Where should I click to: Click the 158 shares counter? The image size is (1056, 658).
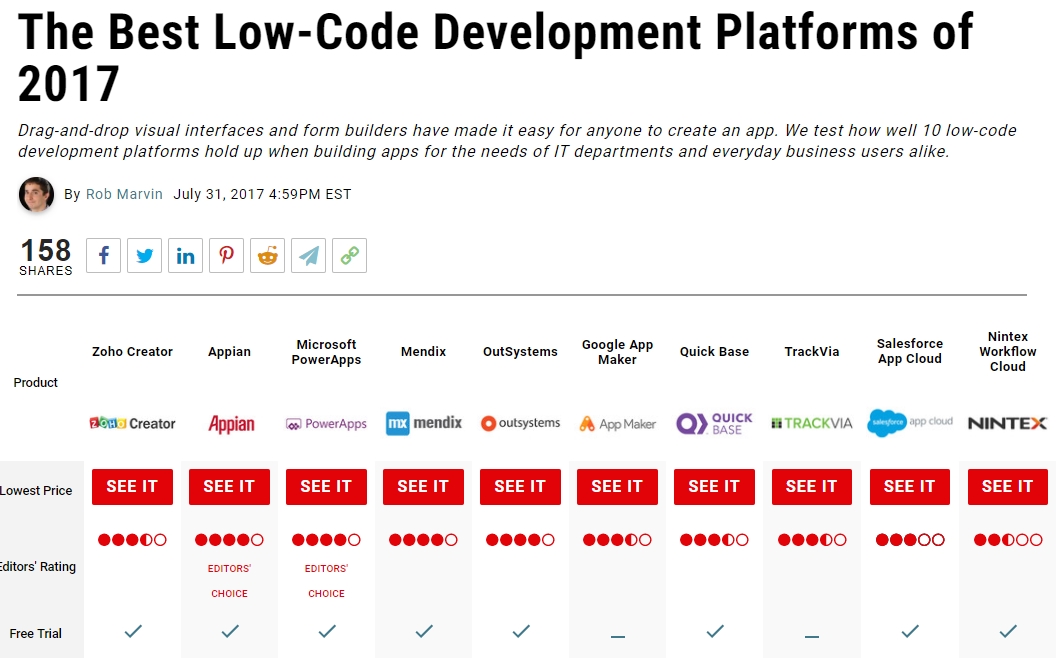point(46,257)
